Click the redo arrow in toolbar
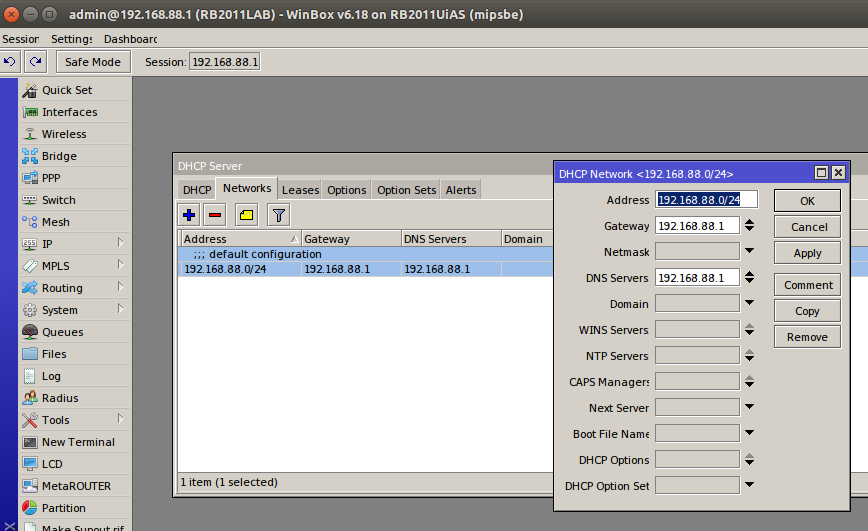 [35, 62]
